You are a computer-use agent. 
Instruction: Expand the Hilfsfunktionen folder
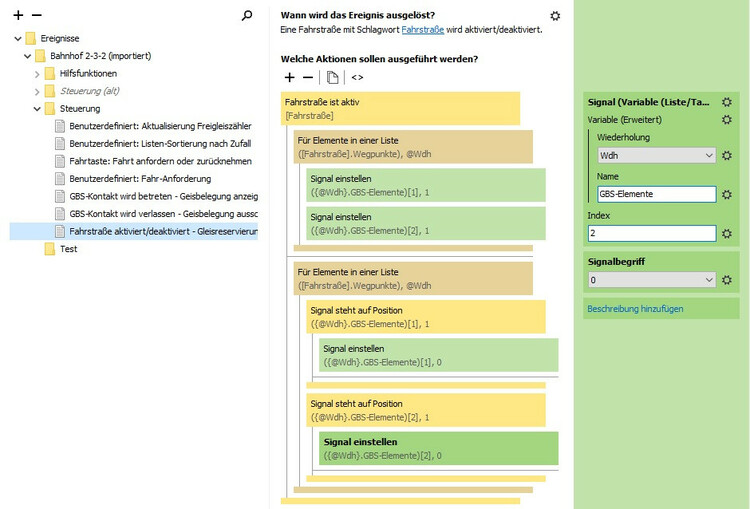37,73
